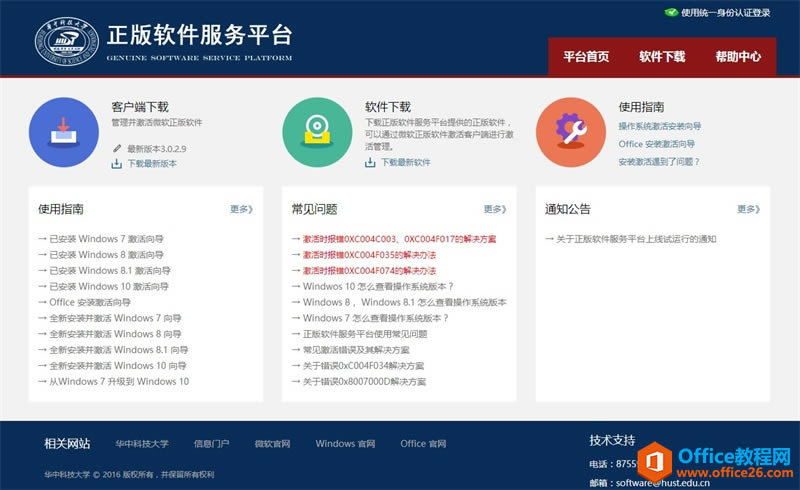Click the university seal logo

pyautogui.click(x=66, y=41)
